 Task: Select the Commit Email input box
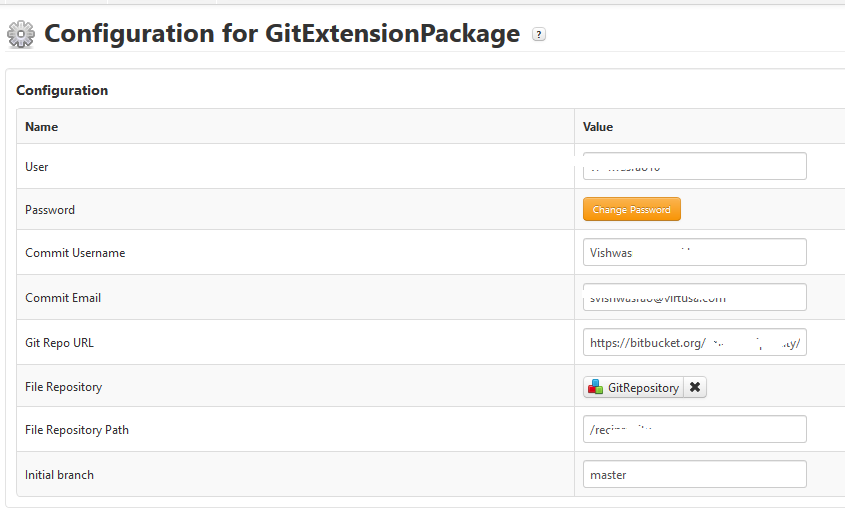(x=694, y=298)
